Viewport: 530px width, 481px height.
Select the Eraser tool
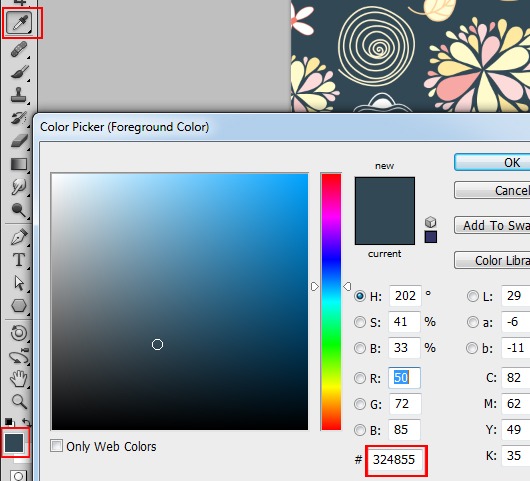[19, 140]
